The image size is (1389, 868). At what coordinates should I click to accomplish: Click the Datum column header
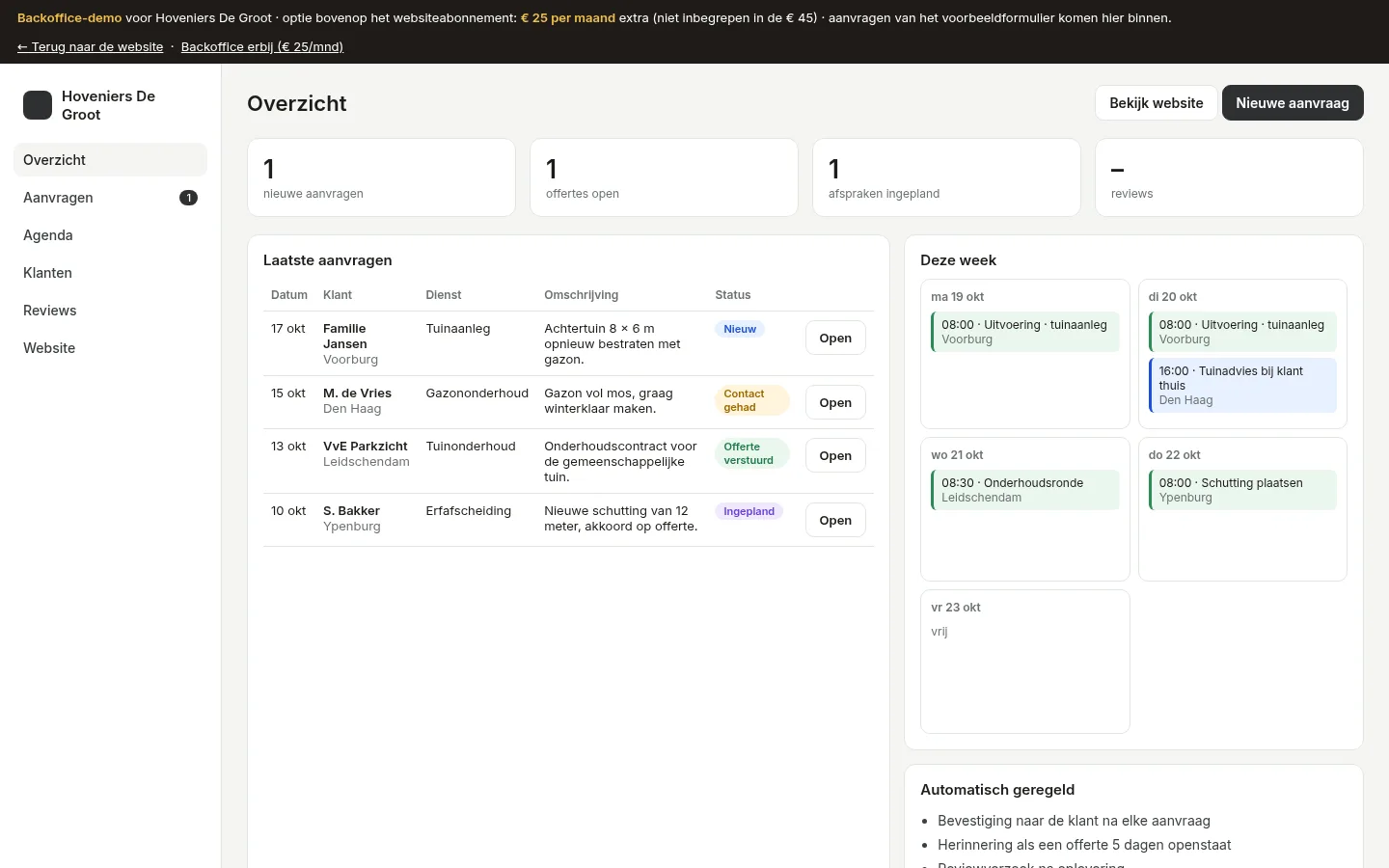coord(289,295)
